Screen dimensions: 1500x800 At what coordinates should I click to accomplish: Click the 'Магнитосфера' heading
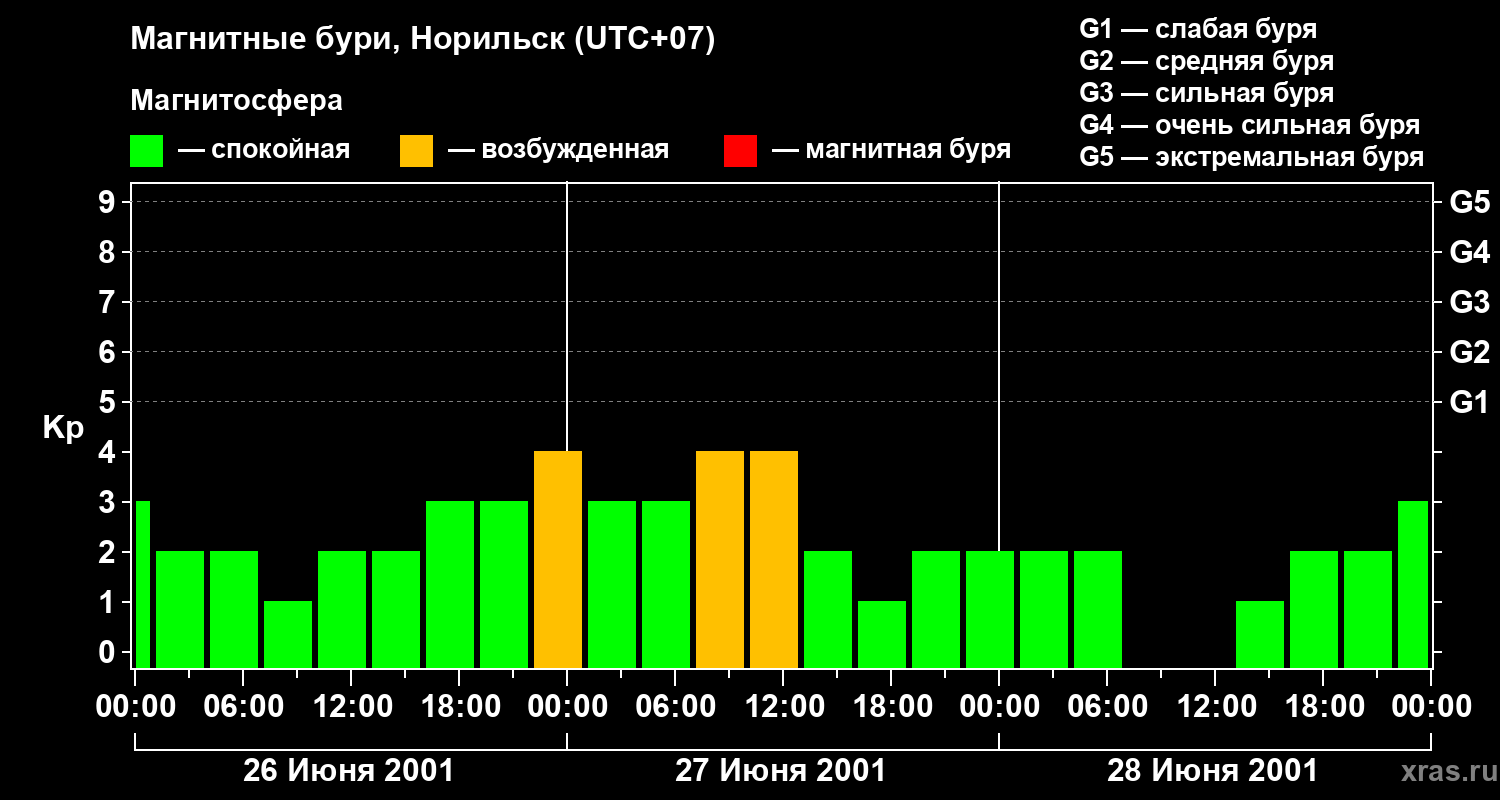tap(236, 101)
